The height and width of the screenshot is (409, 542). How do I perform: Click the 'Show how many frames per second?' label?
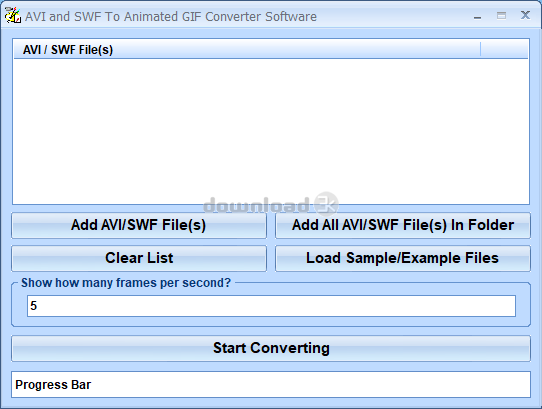pos(126,283)
